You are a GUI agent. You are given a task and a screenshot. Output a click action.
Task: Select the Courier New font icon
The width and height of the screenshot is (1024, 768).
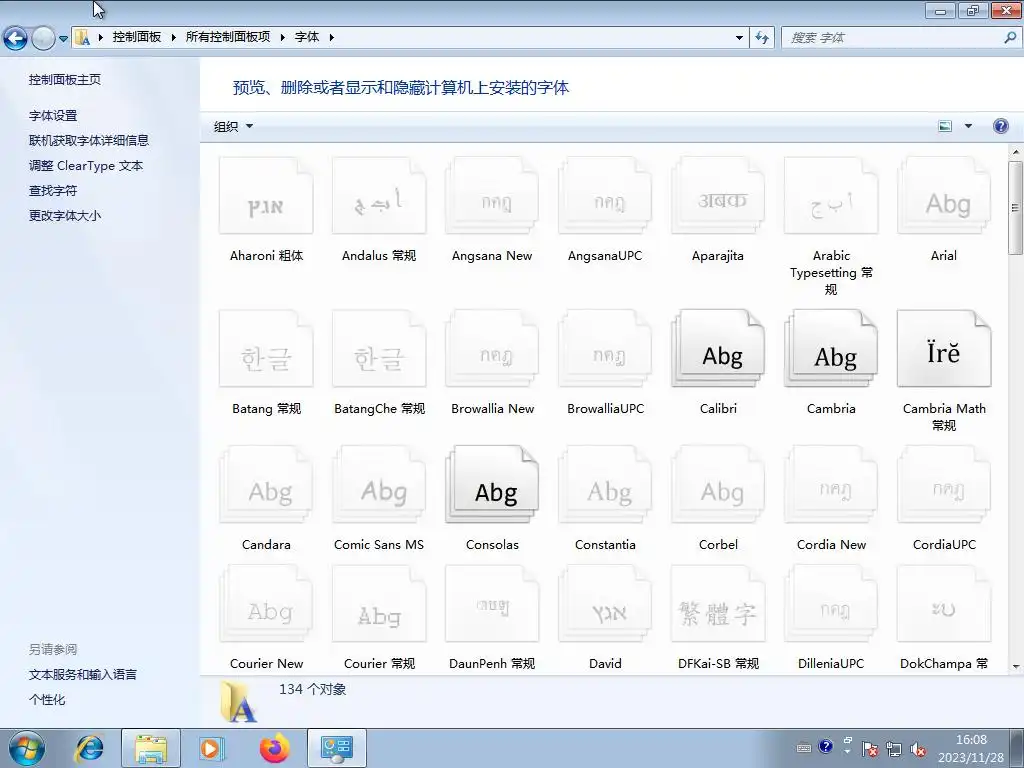(x=266, y=604)
